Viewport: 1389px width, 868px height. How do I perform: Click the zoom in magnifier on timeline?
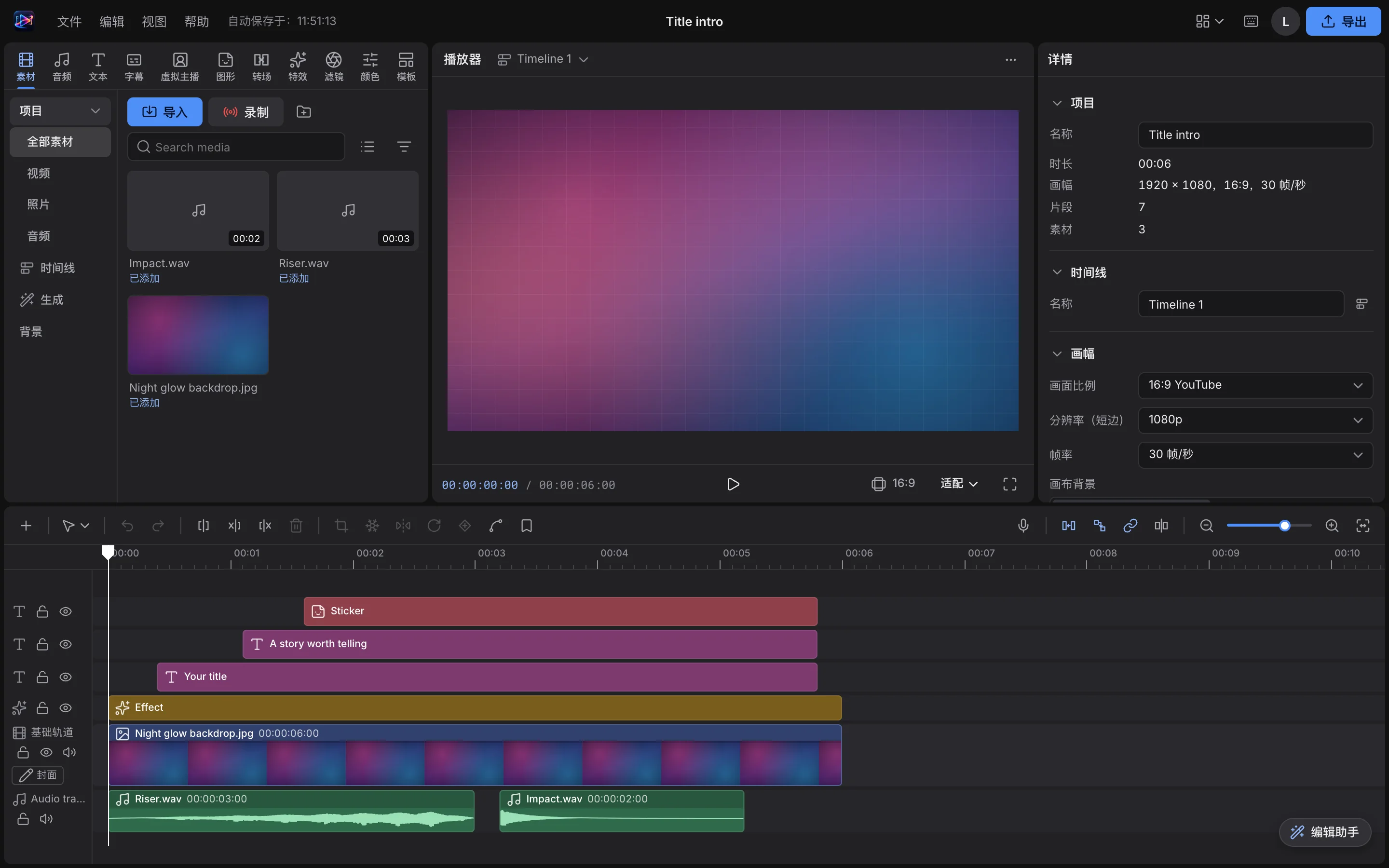(1332, 525)
